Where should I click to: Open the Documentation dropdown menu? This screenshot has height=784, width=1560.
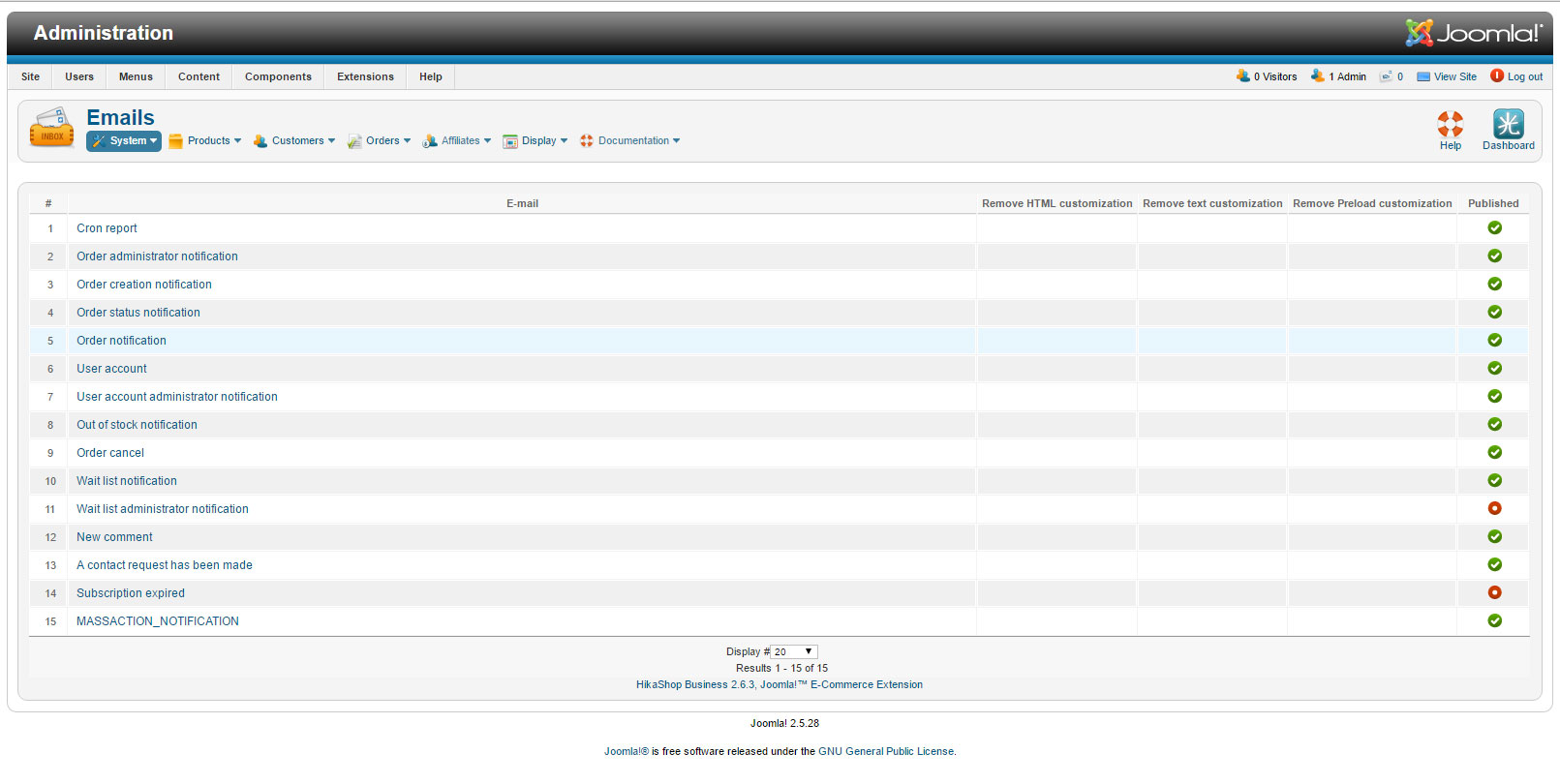pyautogui.click(x=630, y=141)
